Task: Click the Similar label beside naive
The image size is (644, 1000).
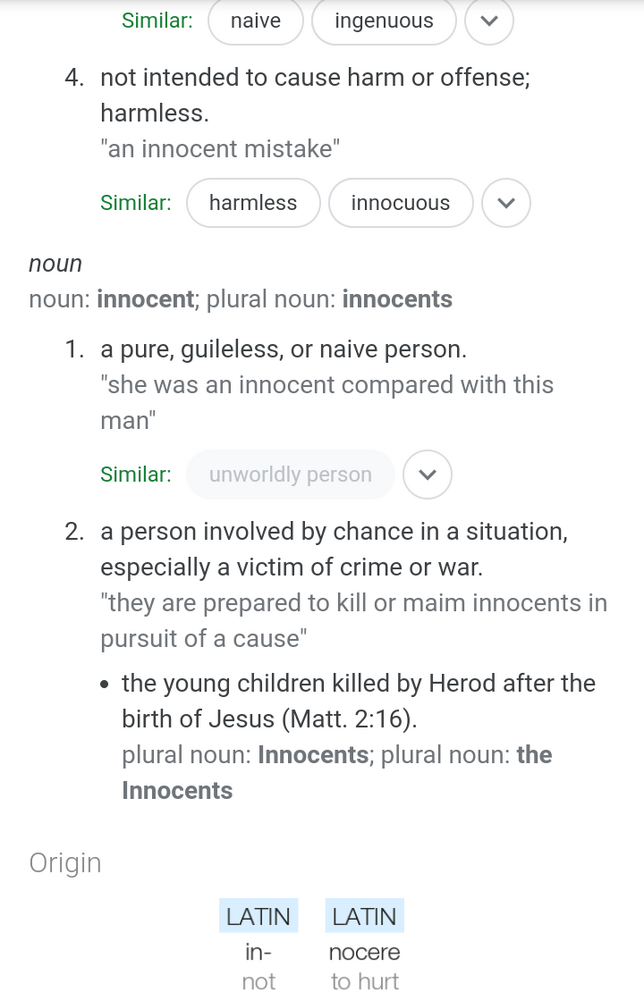Action: coord(157,20)
